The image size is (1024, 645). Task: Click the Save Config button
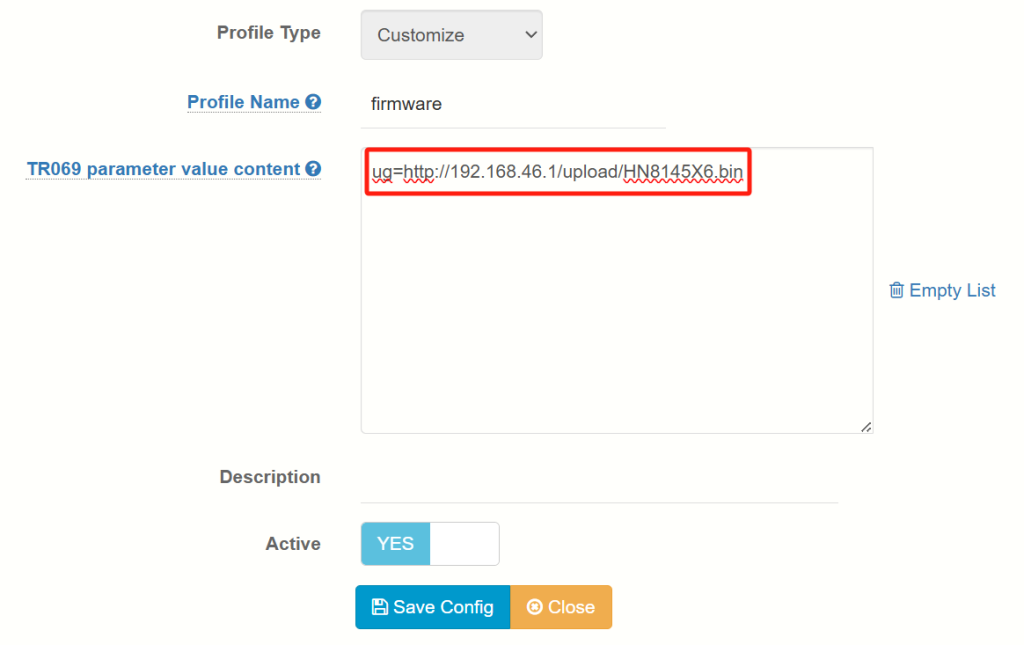point(433,607)
